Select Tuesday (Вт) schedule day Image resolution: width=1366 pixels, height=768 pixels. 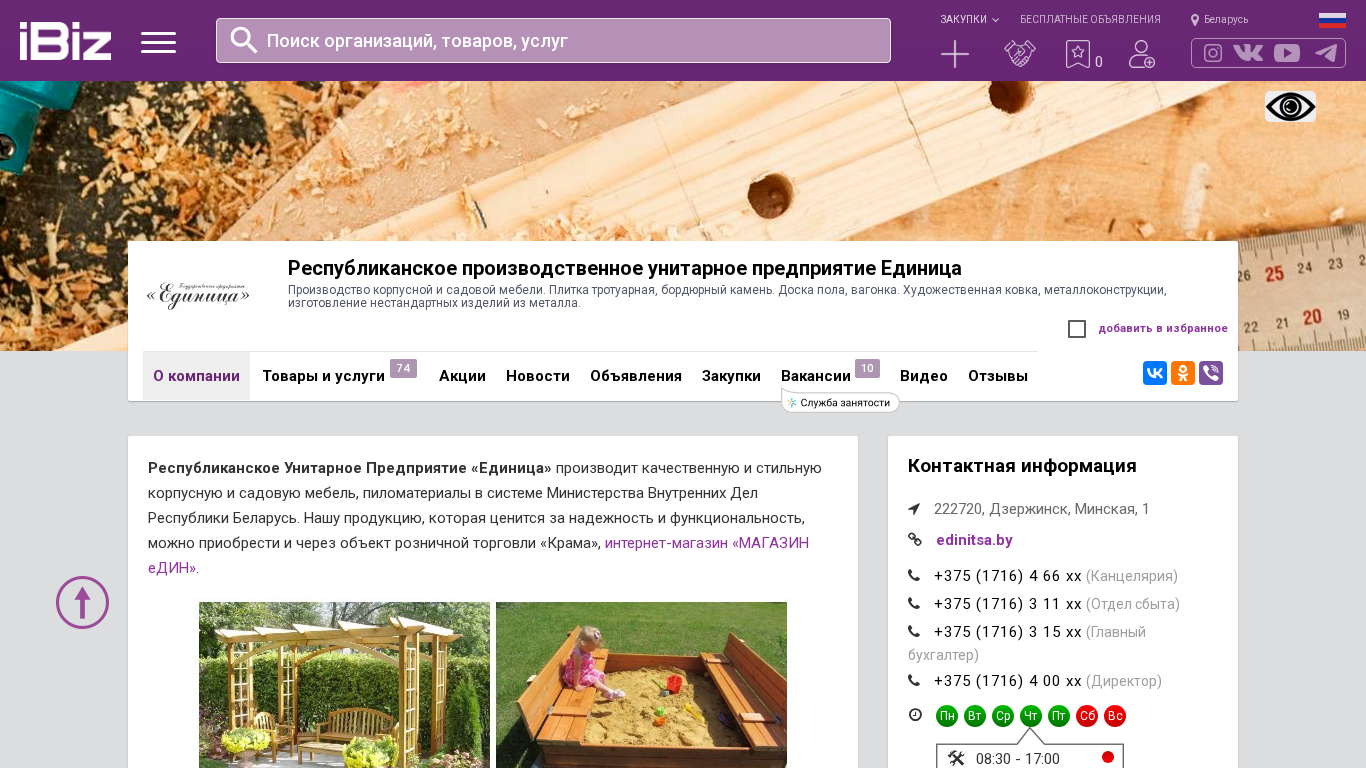click(x=975, y=716)
